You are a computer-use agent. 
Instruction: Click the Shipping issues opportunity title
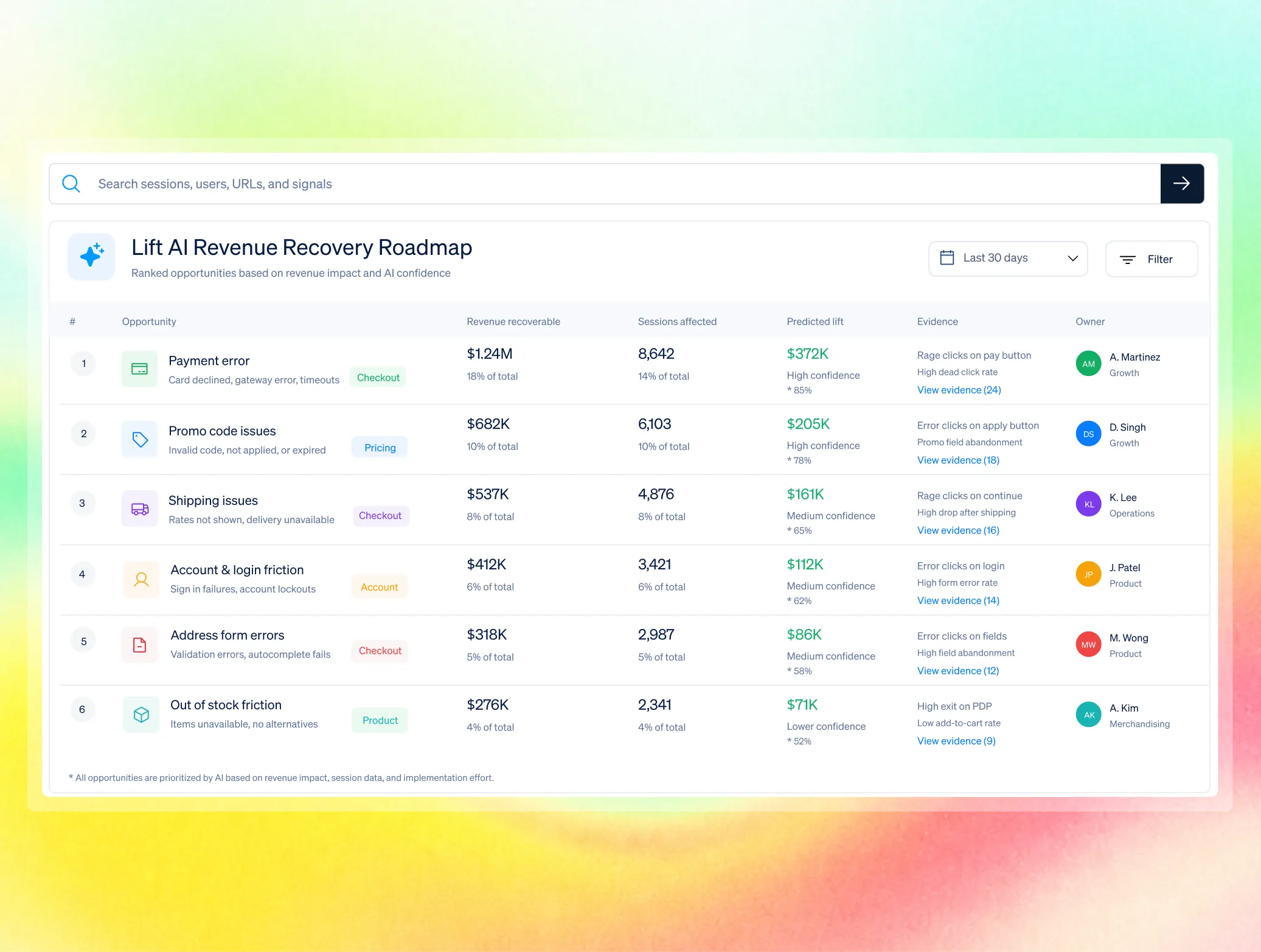tap(213, 501)
